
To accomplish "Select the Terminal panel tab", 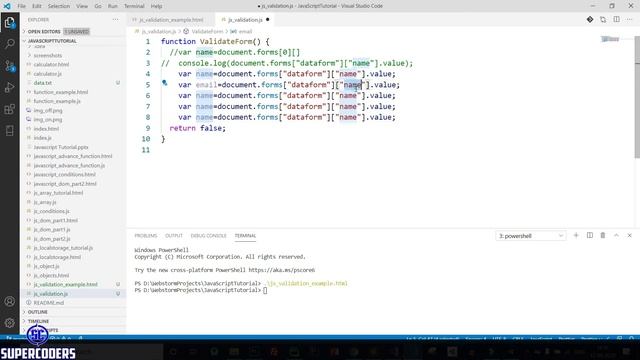I will point(245,236).
